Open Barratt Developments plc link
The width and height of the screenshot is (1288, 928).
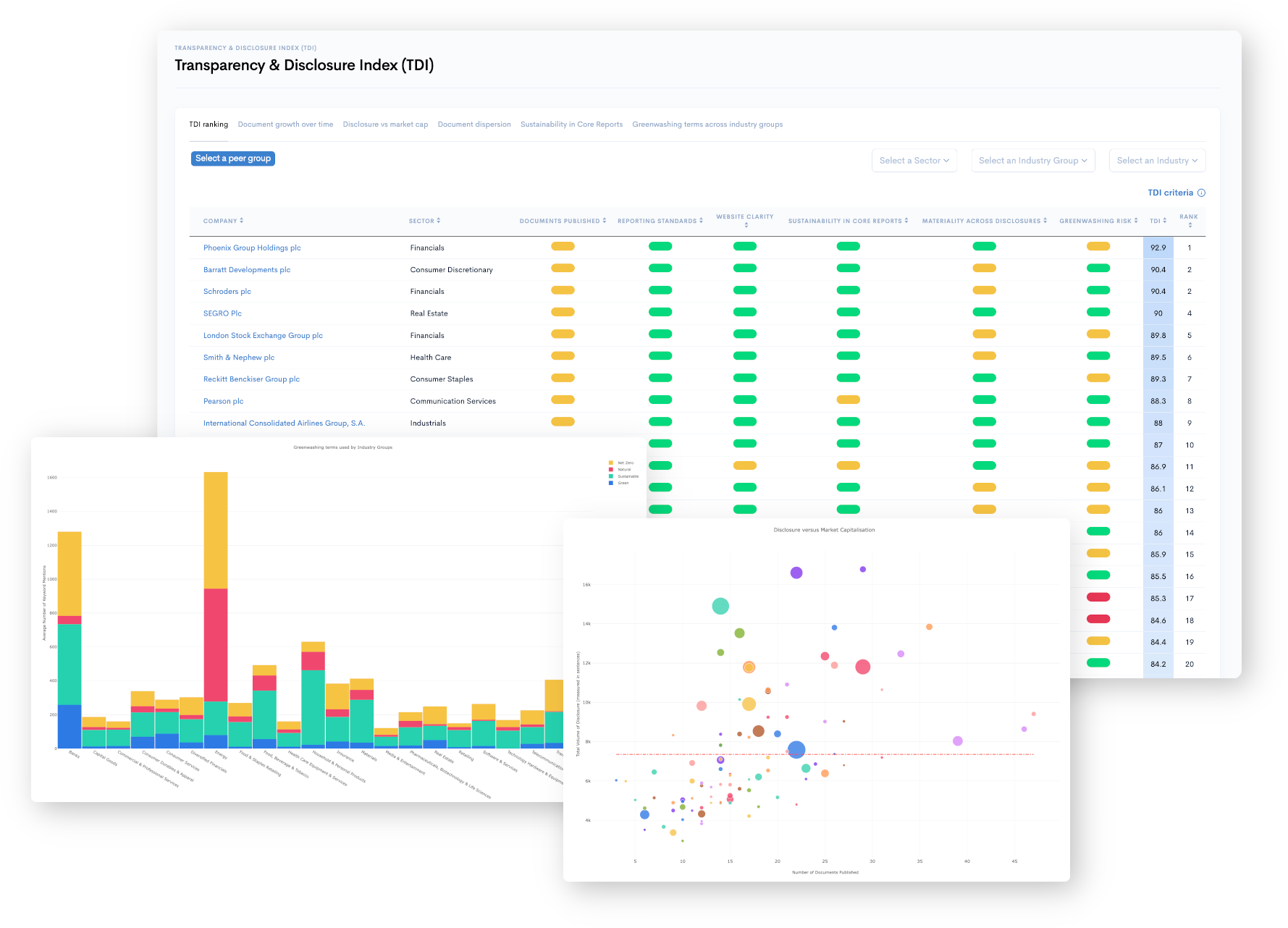[x=247, y=269]
